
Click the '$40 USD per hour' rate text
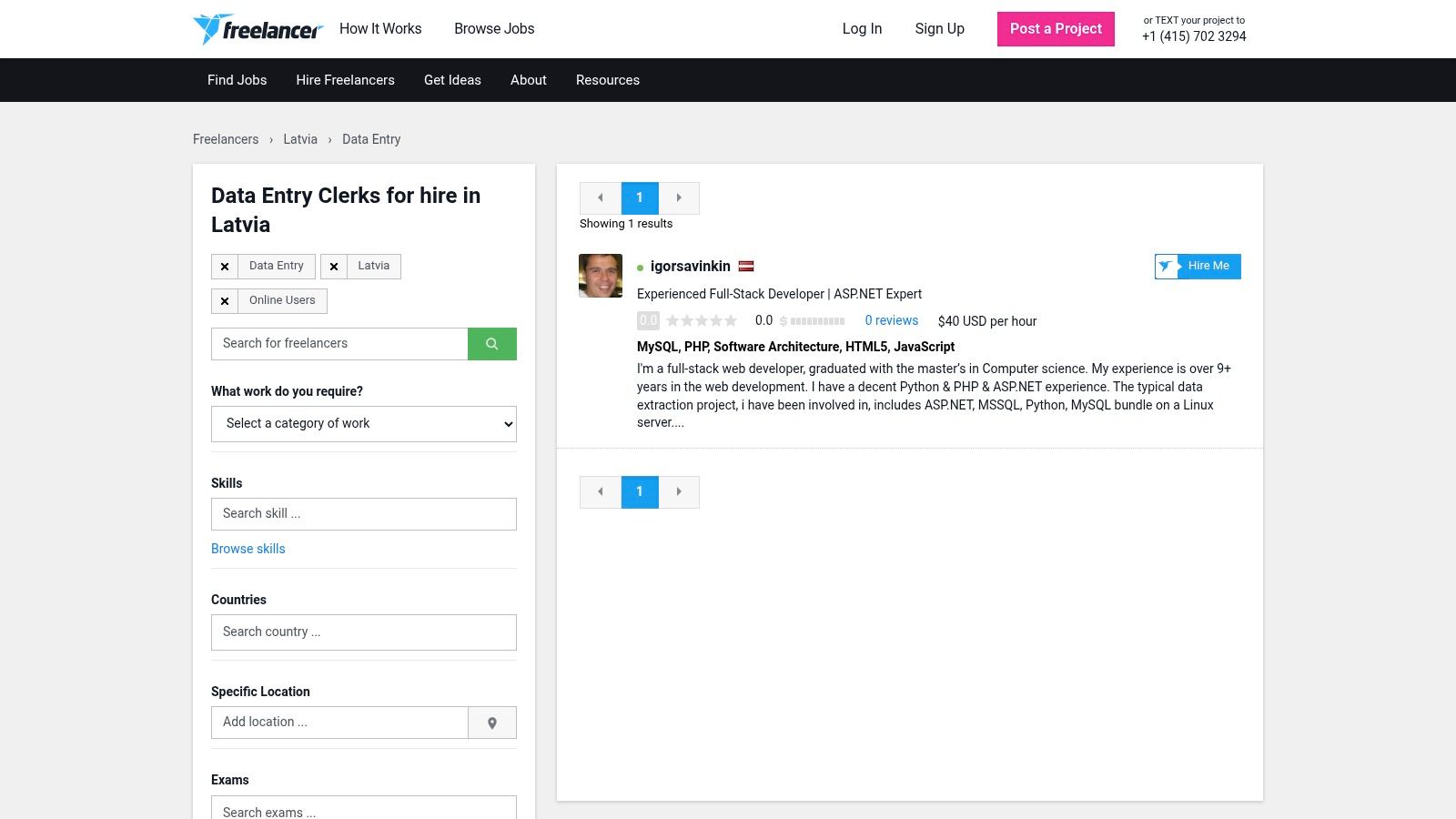987,321
